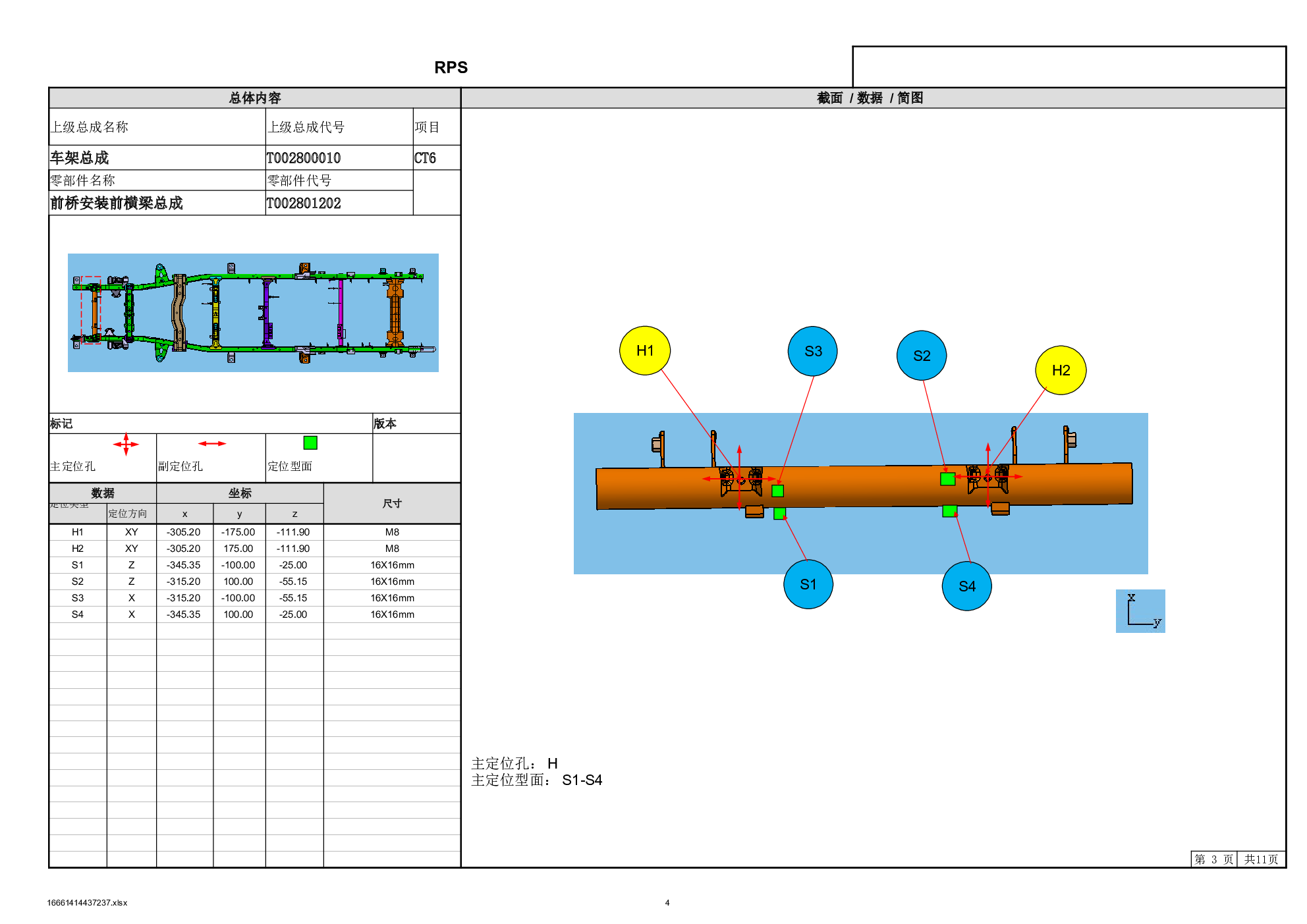Click the x-y coordinate axis indicator

coord(1140,611)
